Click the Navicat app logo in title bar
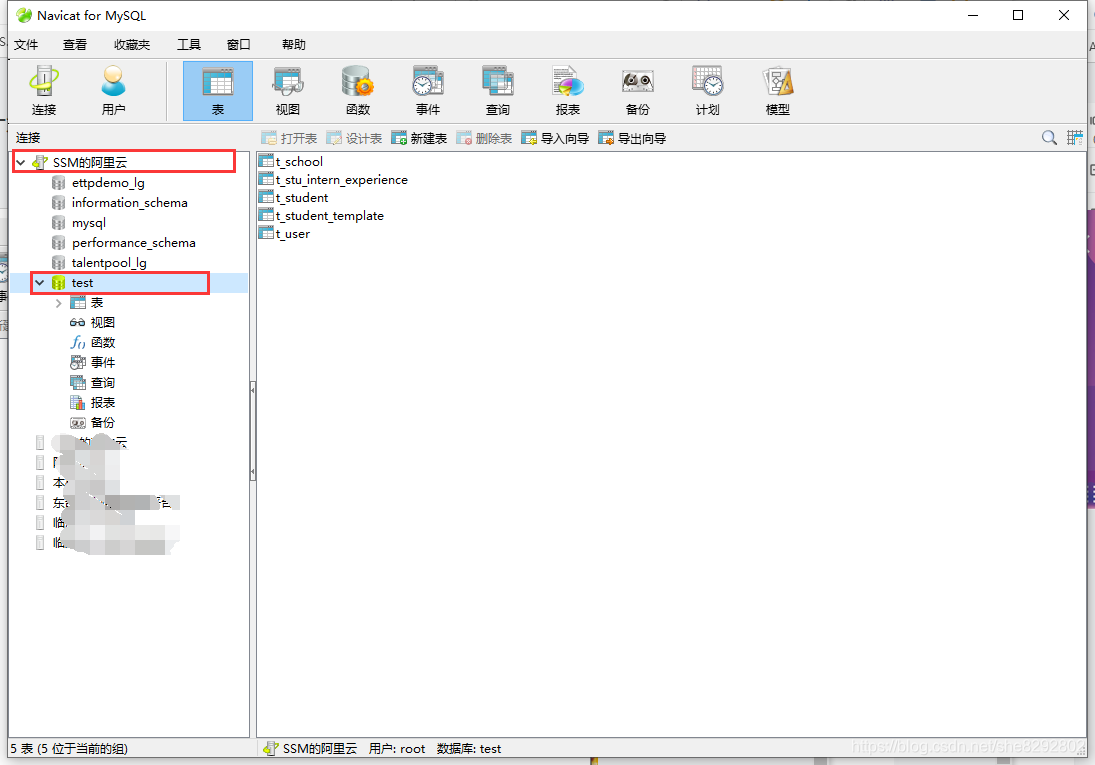The height and width of the screenshot is (765, 1095). pos(24,15)
